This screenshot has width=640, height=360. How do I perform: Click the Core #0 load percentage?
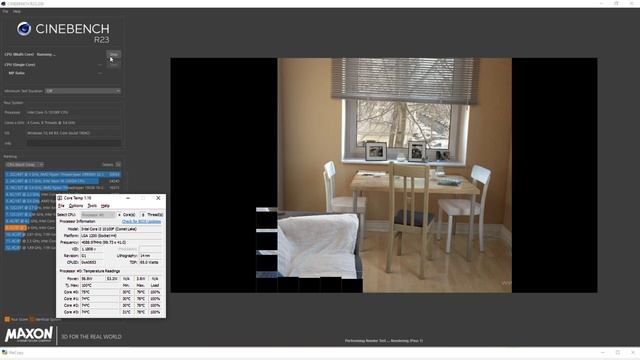155,292
